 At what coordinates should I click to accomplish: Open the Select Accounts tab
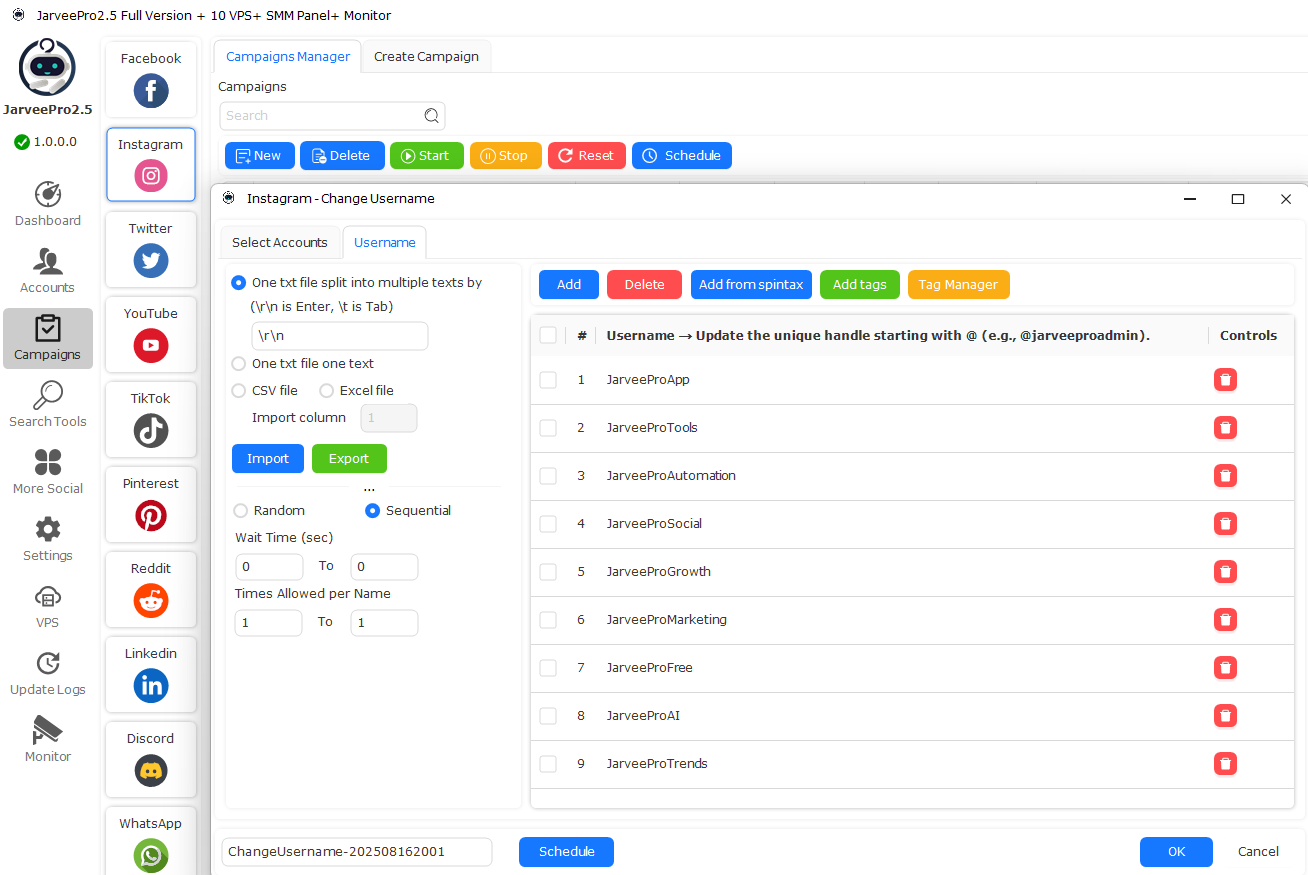click(x=280, y=243)
